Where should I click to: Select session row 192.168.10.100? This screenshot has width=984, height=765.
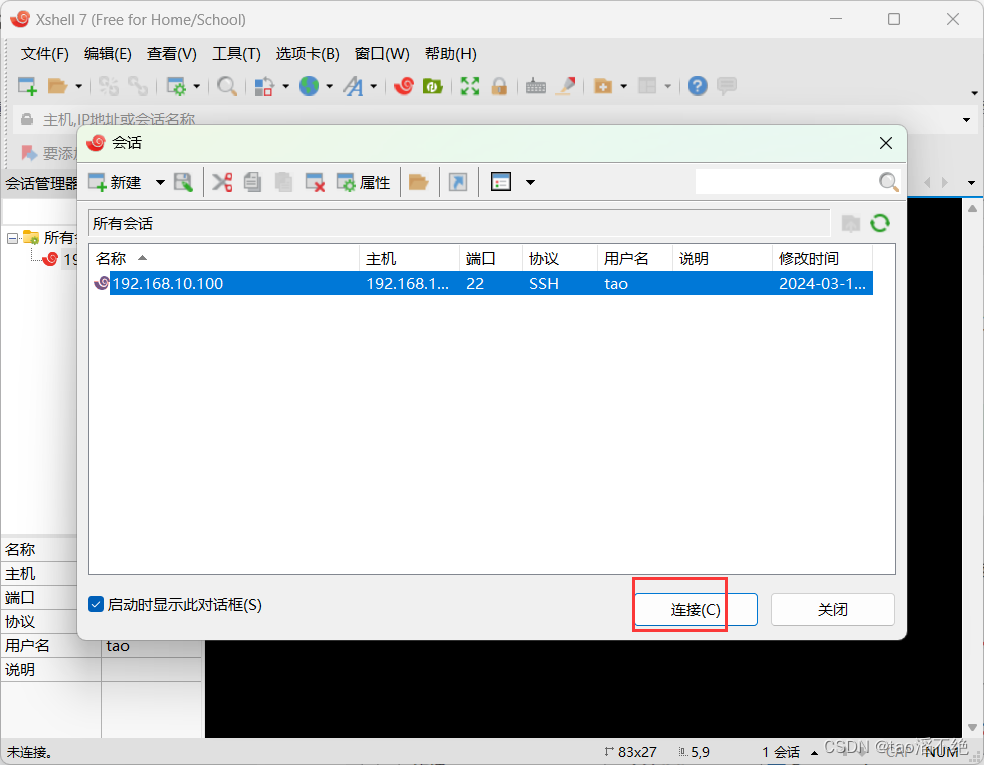click(481, 284)
